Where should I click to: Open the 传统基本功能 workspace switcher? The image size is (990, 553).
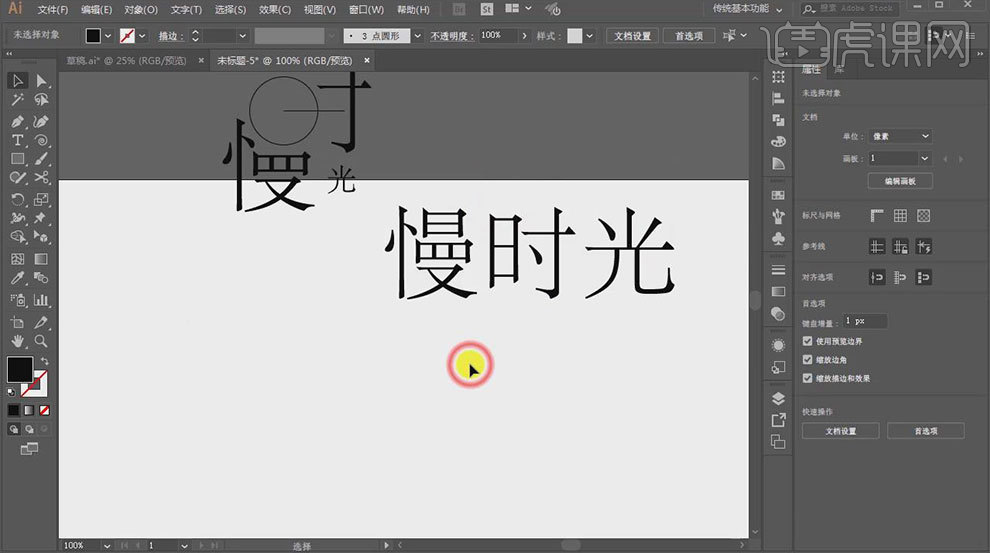point(747,9)
